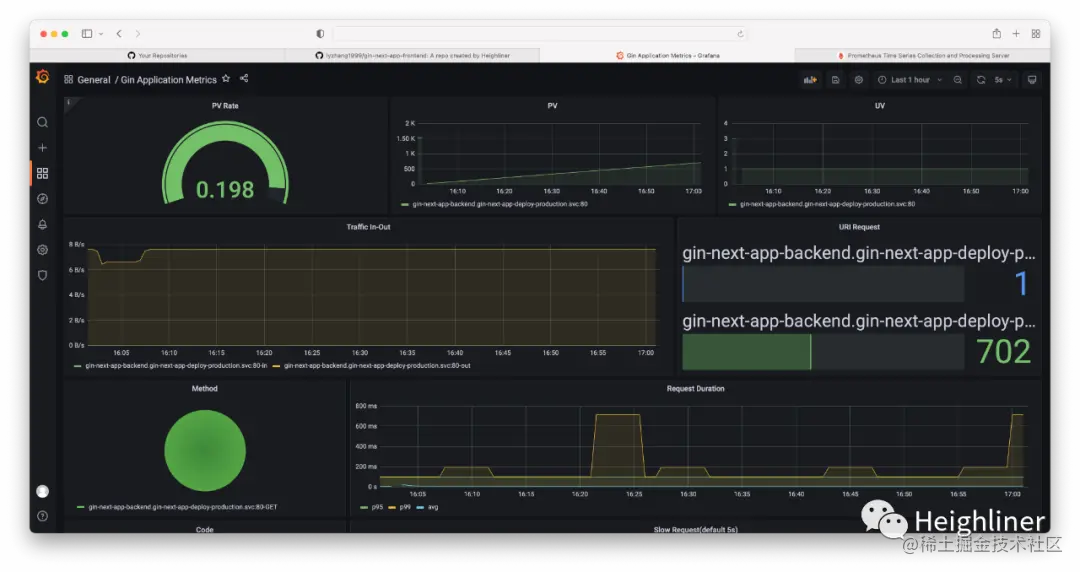Open the UV panel title menu
Screen dimensions: 1080x572
tap(880, 105)
